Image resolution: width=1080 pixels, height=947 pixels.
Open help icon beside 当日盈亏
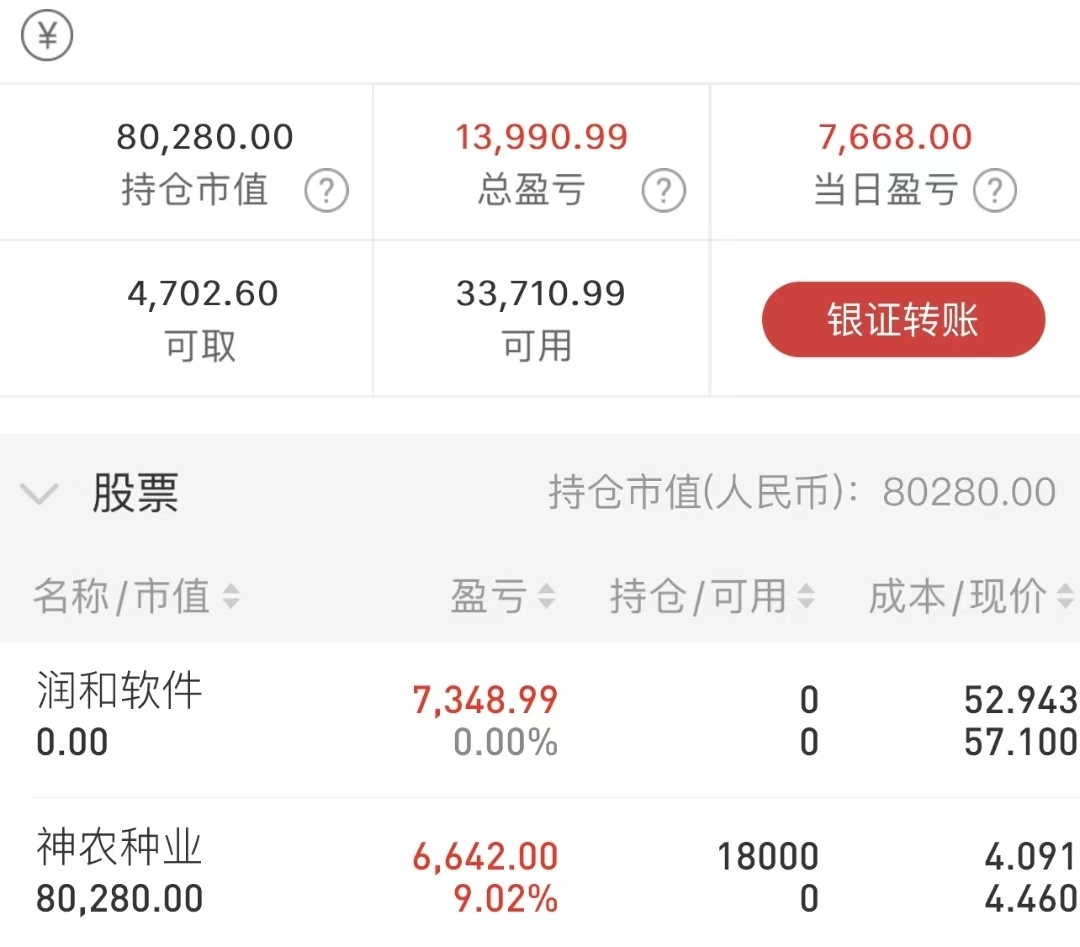[x=995, y=190]
